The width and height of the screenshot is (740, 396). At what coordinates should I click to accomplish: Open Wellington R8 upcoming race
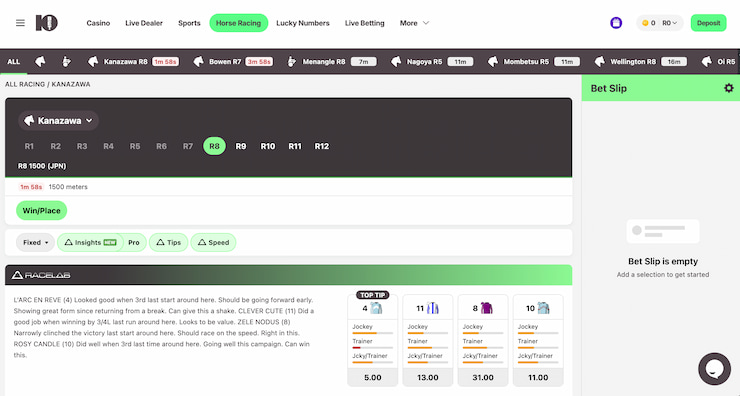tap(640, 61)
